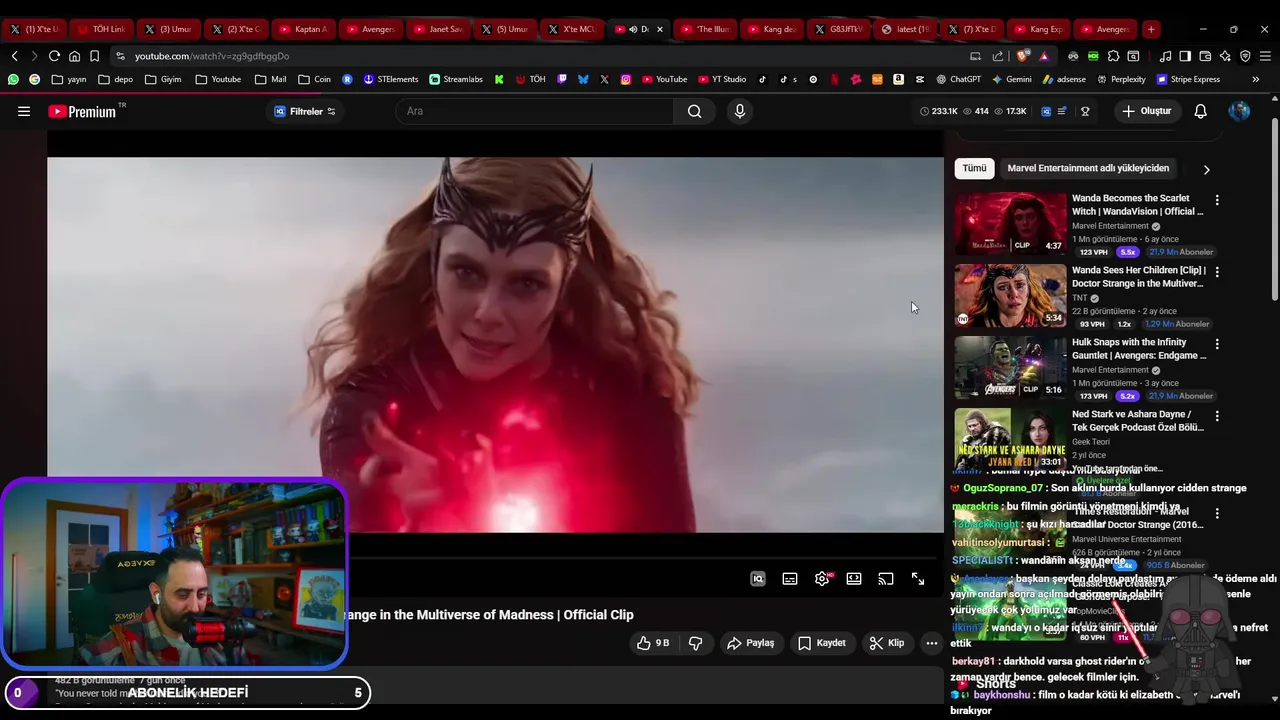Viewport: 1280px width, 720px height.
Task: Open ChatGPT bookmark
Action: [x=958, y=79]
